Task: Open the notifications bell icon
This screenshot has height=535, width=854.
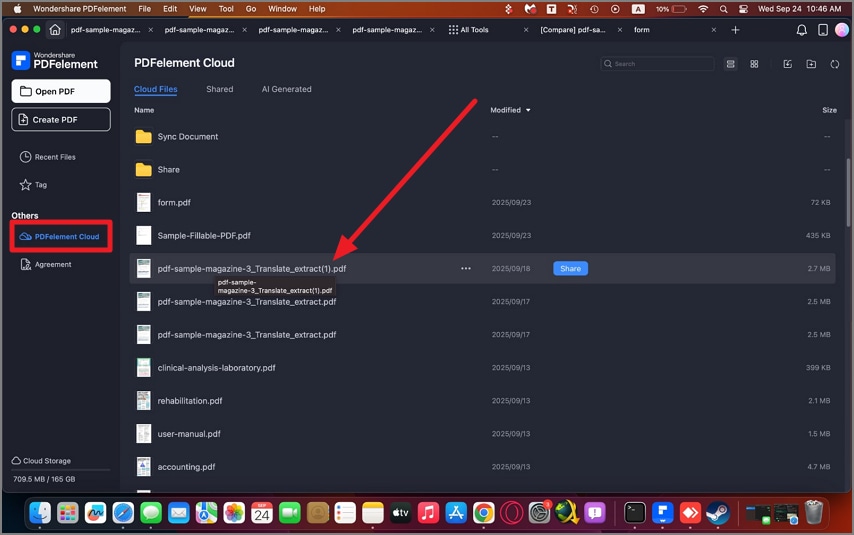Action: pos(801,30)
